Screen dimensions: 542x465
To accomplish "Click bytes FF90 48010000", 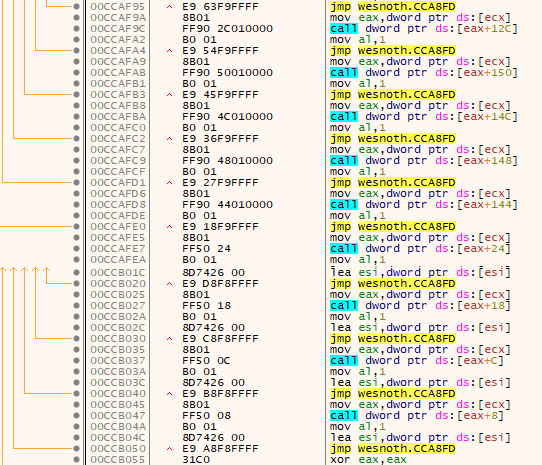I will click(x=227, y=160).
